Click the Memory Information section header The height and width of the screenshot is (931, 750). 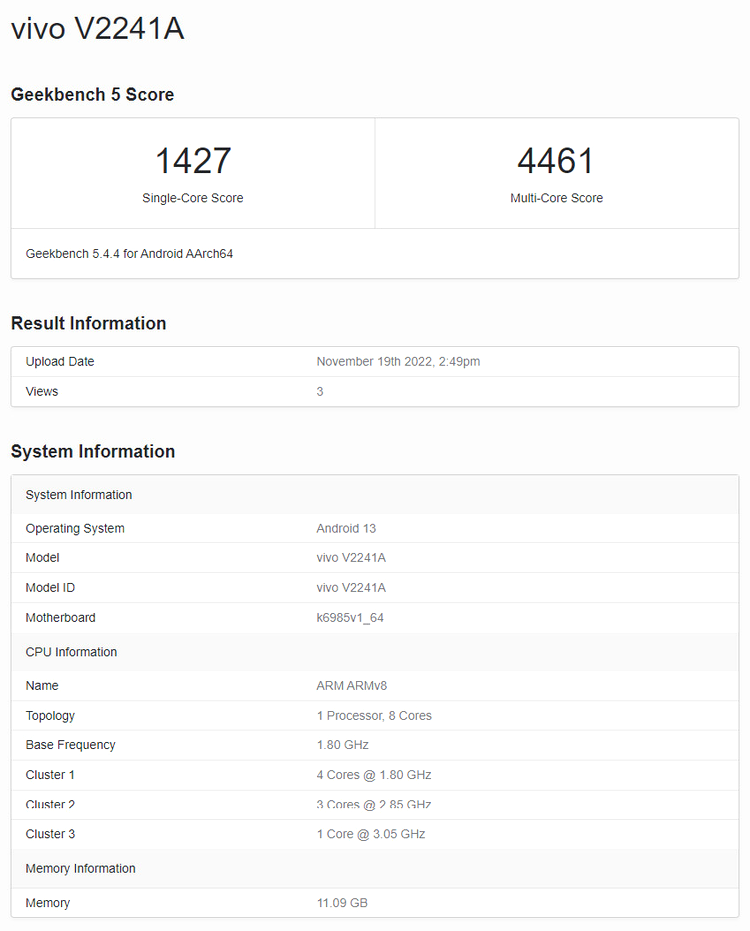pos(375,869)
